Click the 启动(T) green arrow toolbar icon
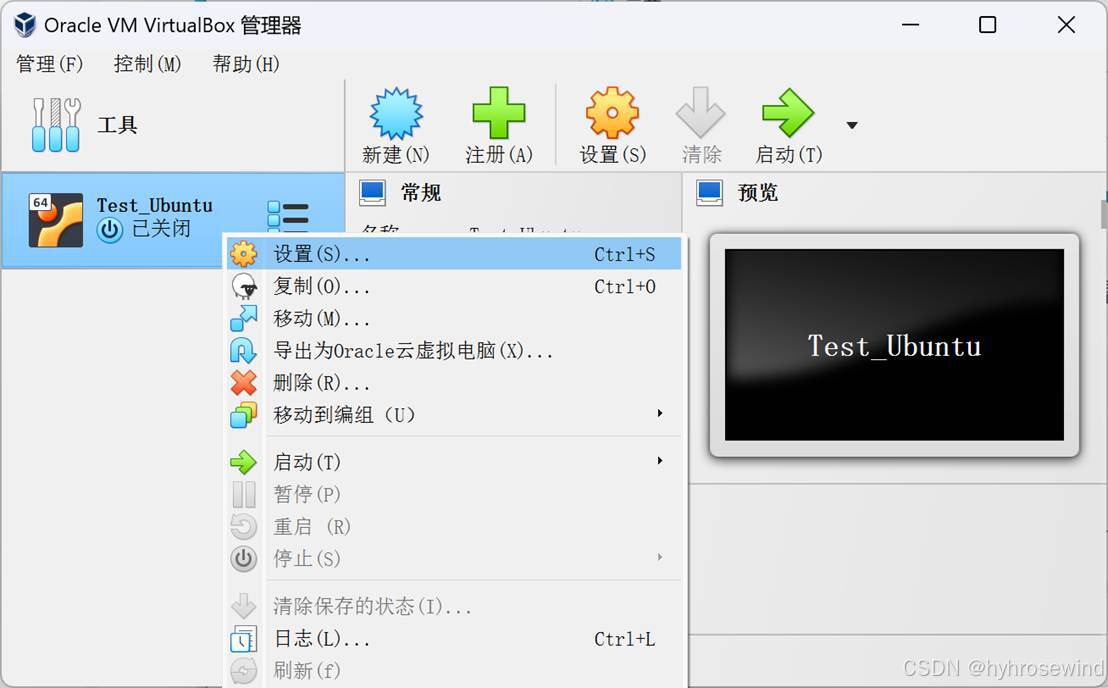The height and width of the screenshot is (688, 1108). click(x=788, y=113)
